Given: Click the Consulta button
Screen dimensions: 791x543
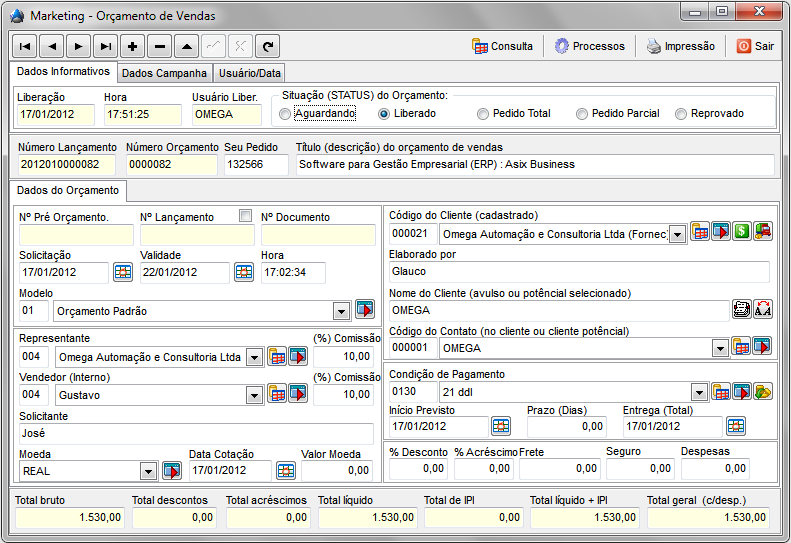Looking at the screenshot, I should coord(502,46).
